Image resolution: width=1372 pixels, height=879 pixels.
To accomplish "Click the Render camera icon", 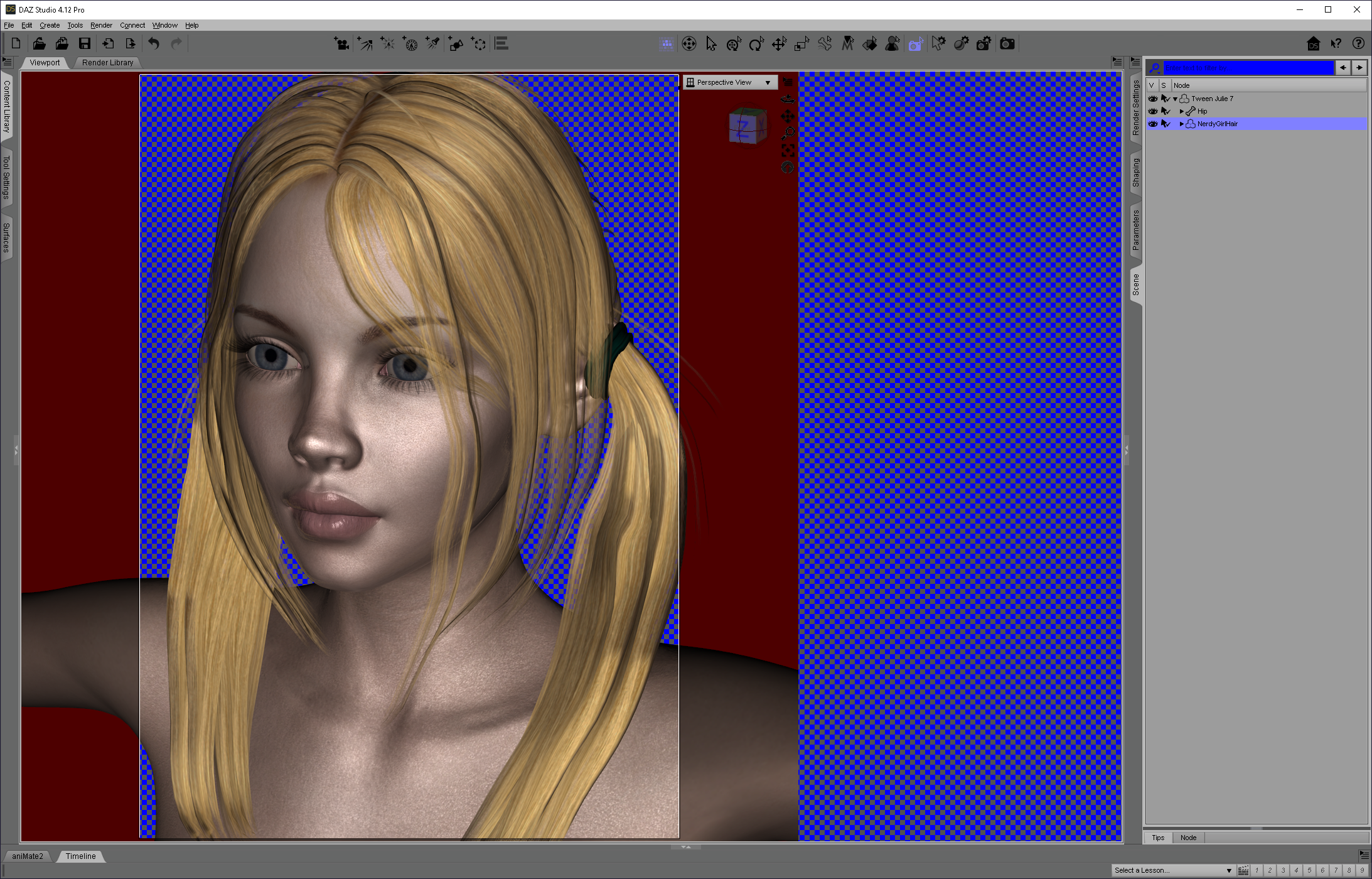I will coord(1007,43).
